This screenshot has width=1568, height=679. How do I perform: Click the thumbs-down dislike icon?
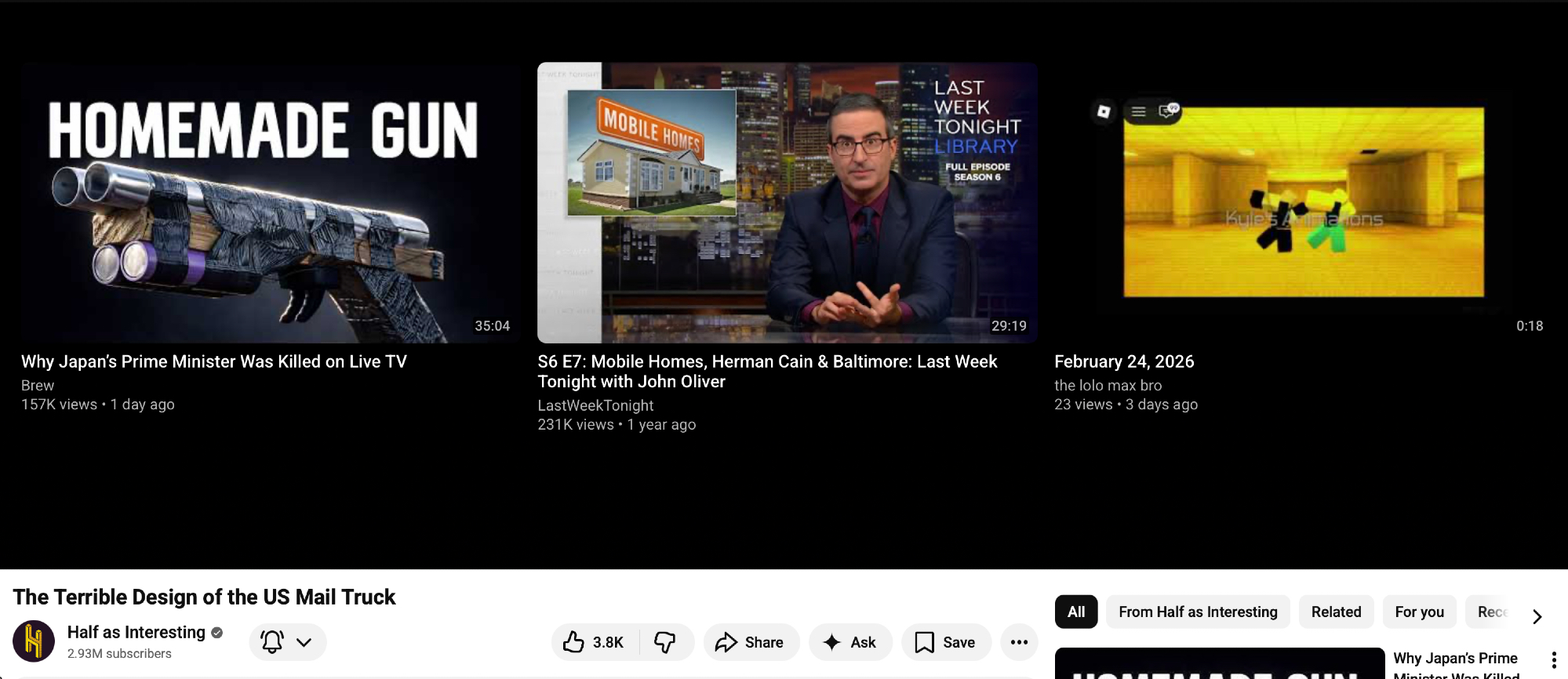point(665,642)
